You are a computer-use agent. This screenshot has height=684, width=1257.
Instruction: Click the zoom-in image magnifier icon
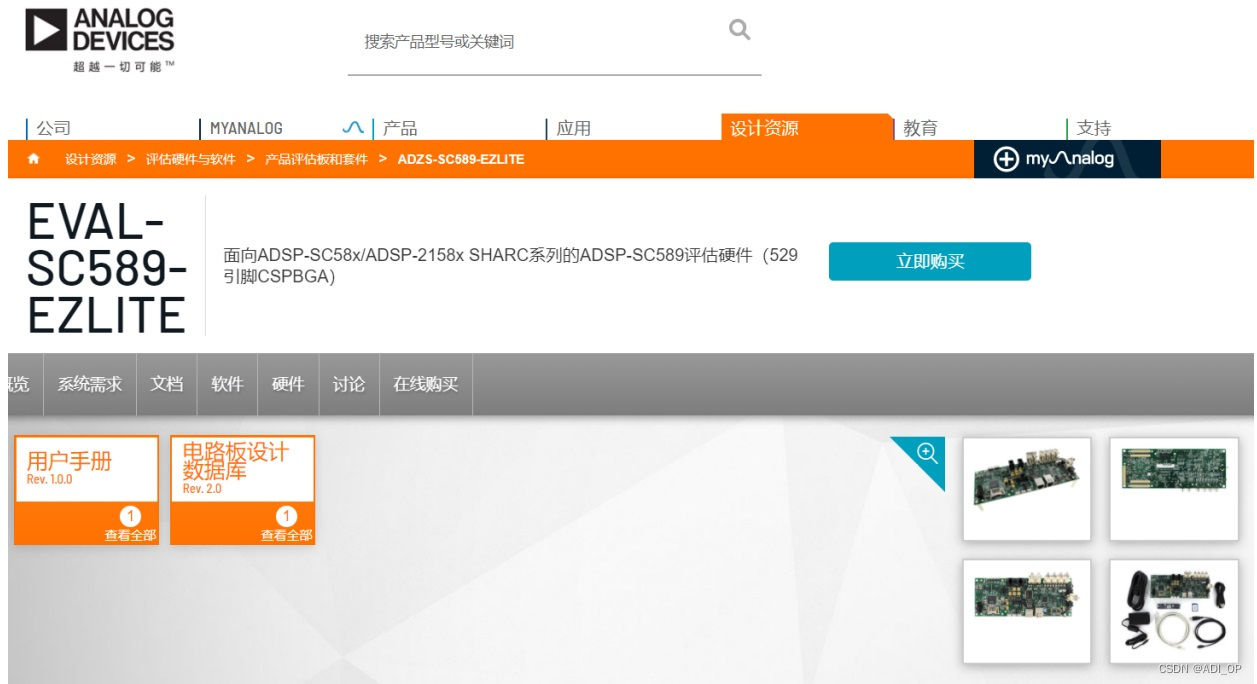click(927, 453)
